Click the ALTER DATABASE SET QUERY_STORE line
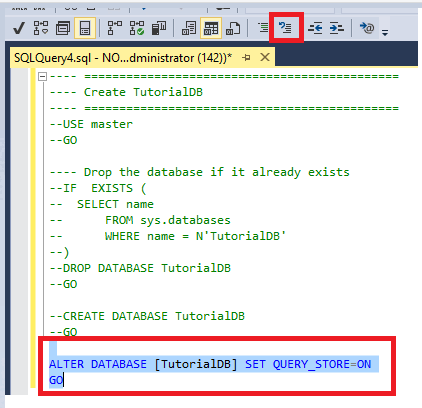Image resolution: width=422 pixels, height=408 pixels. point(210,364)
